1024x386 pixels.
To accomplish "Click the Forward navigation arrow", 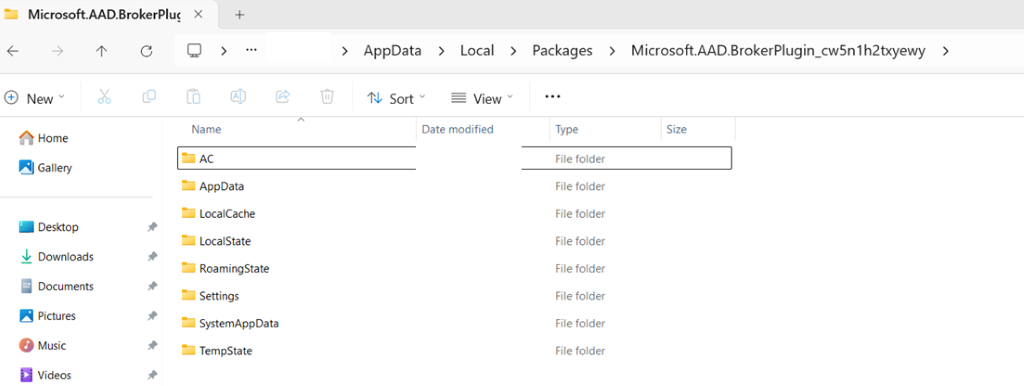I will [57, 51].
